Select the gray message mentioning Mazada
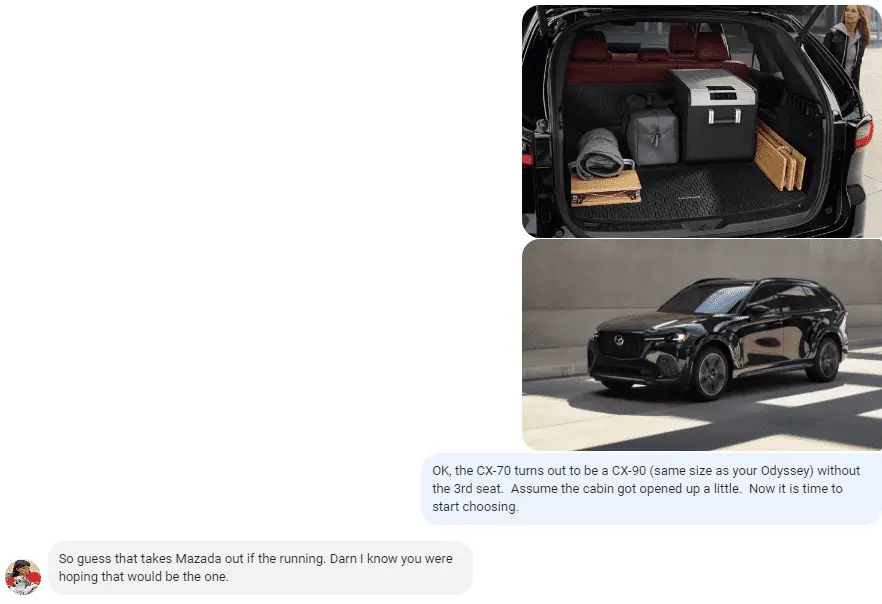Screen dimensions: 882x604 click(260, 567)
